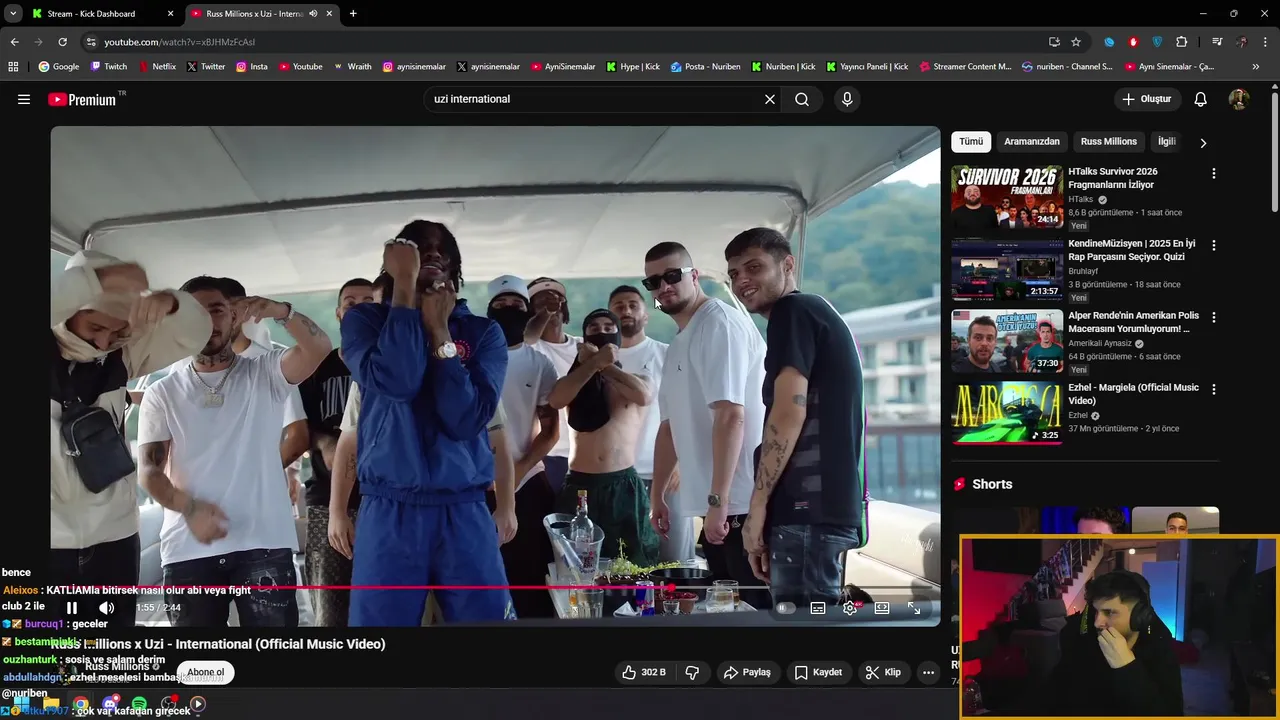Mute the video volume speaker

coord(107,608)
